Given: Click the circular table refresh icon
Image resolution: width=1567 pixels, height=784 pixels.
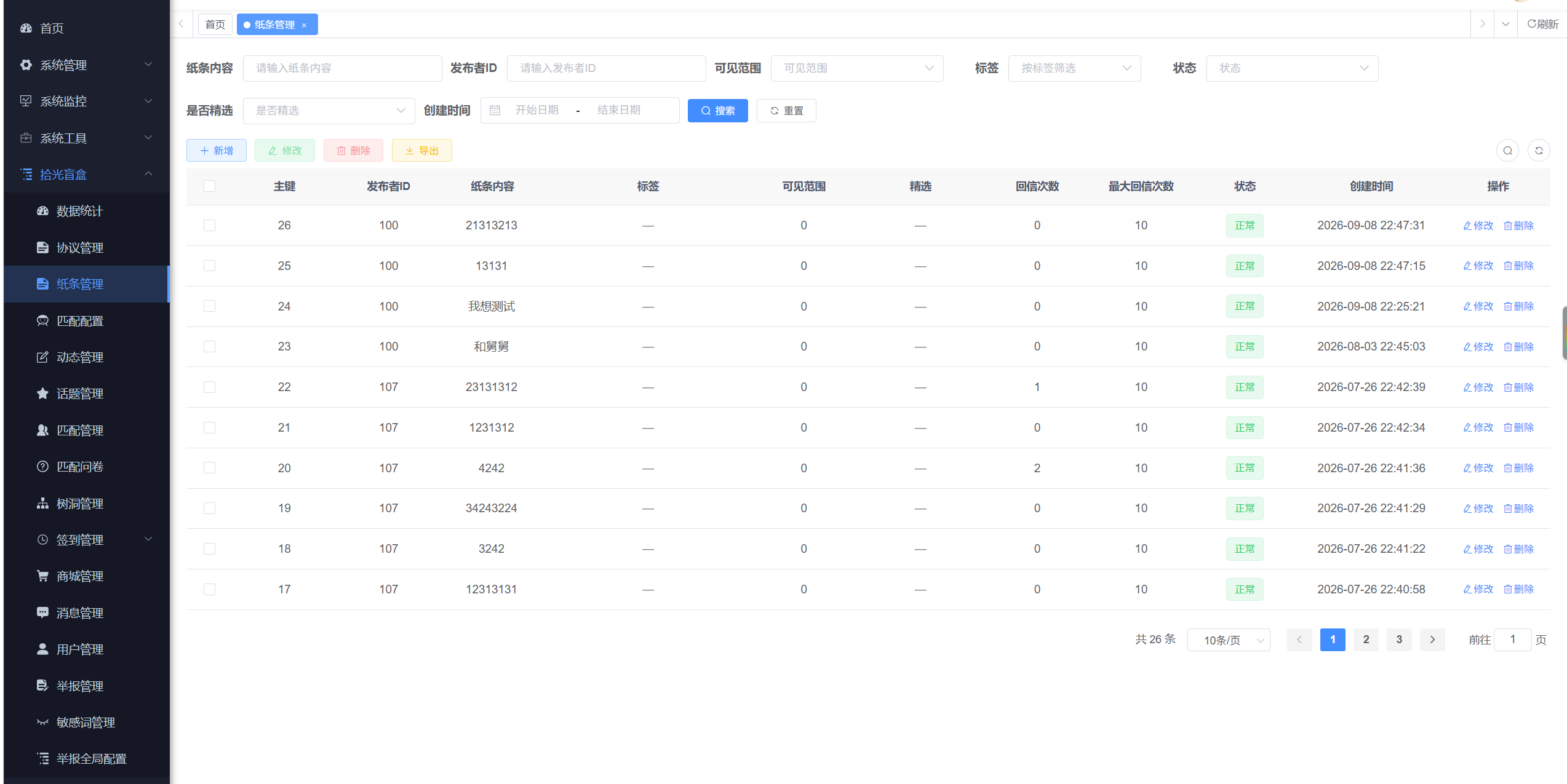Looking at the screenshot, I should coord(1539,151).
